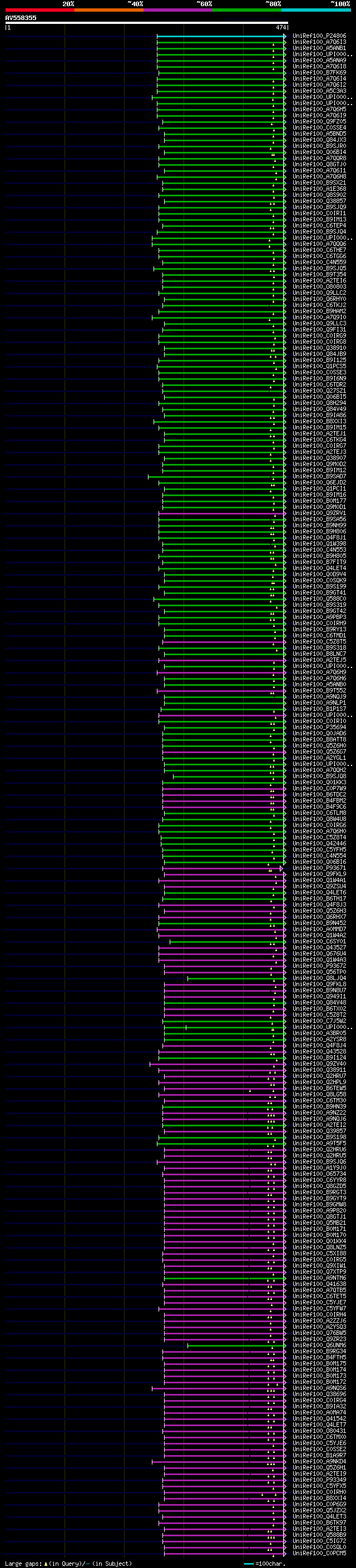356x1568 pixels.
Task: Click the UniRef100_B1A9R7 label
Action: click(x=319, y=1455)
